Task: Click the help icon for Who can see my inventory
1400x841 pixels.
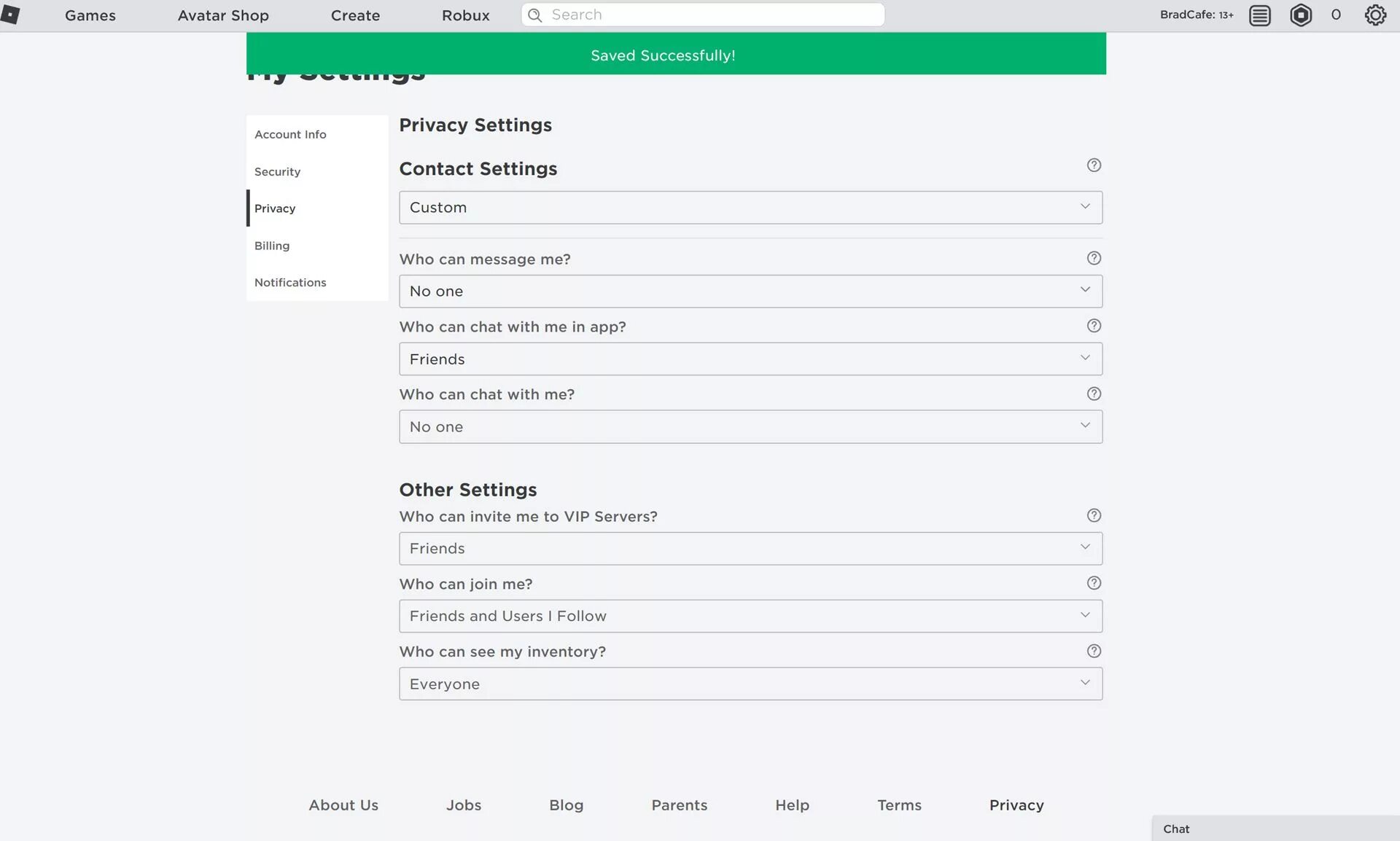Action: [1094, 651]
